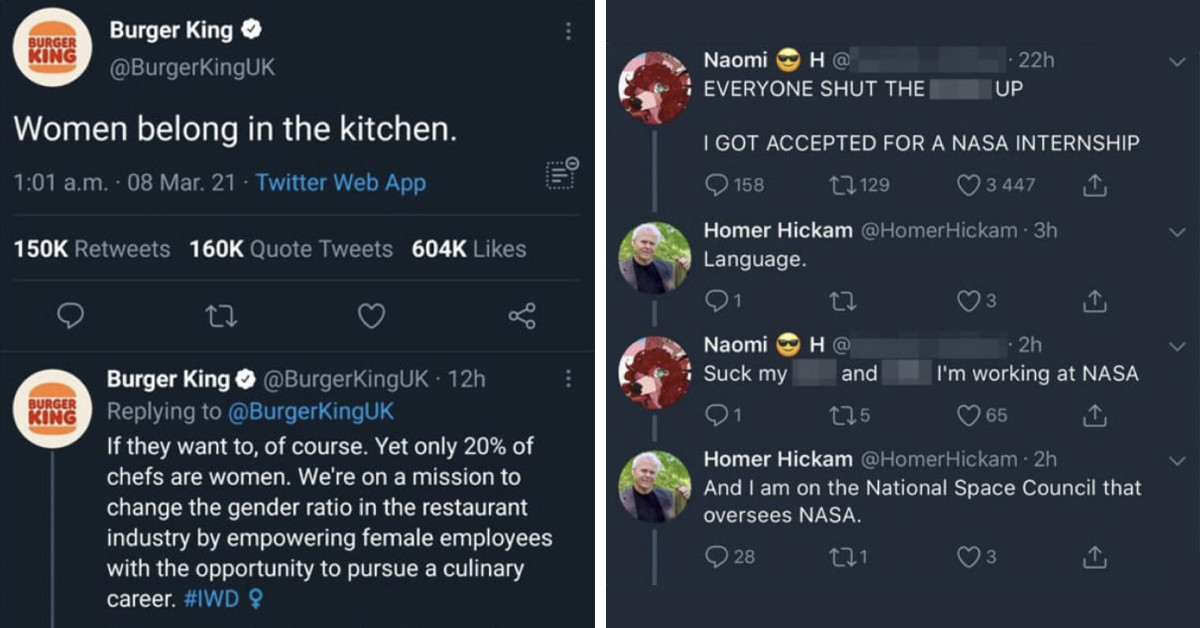The height and width of the screenshot is (628, 1200).
Task: Click Burger King's profile picture
Action: pos(52,47)
